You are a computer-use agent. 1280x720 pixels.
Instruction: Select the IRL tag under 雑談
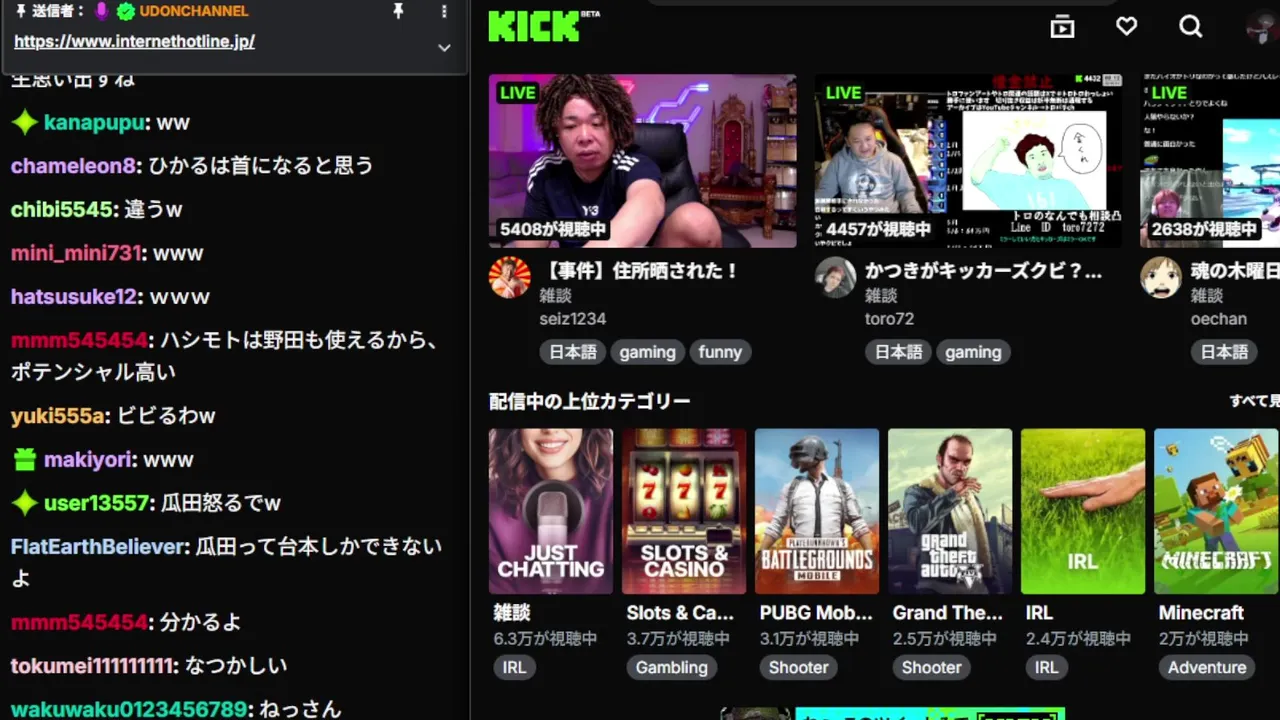tap(514, 667)
